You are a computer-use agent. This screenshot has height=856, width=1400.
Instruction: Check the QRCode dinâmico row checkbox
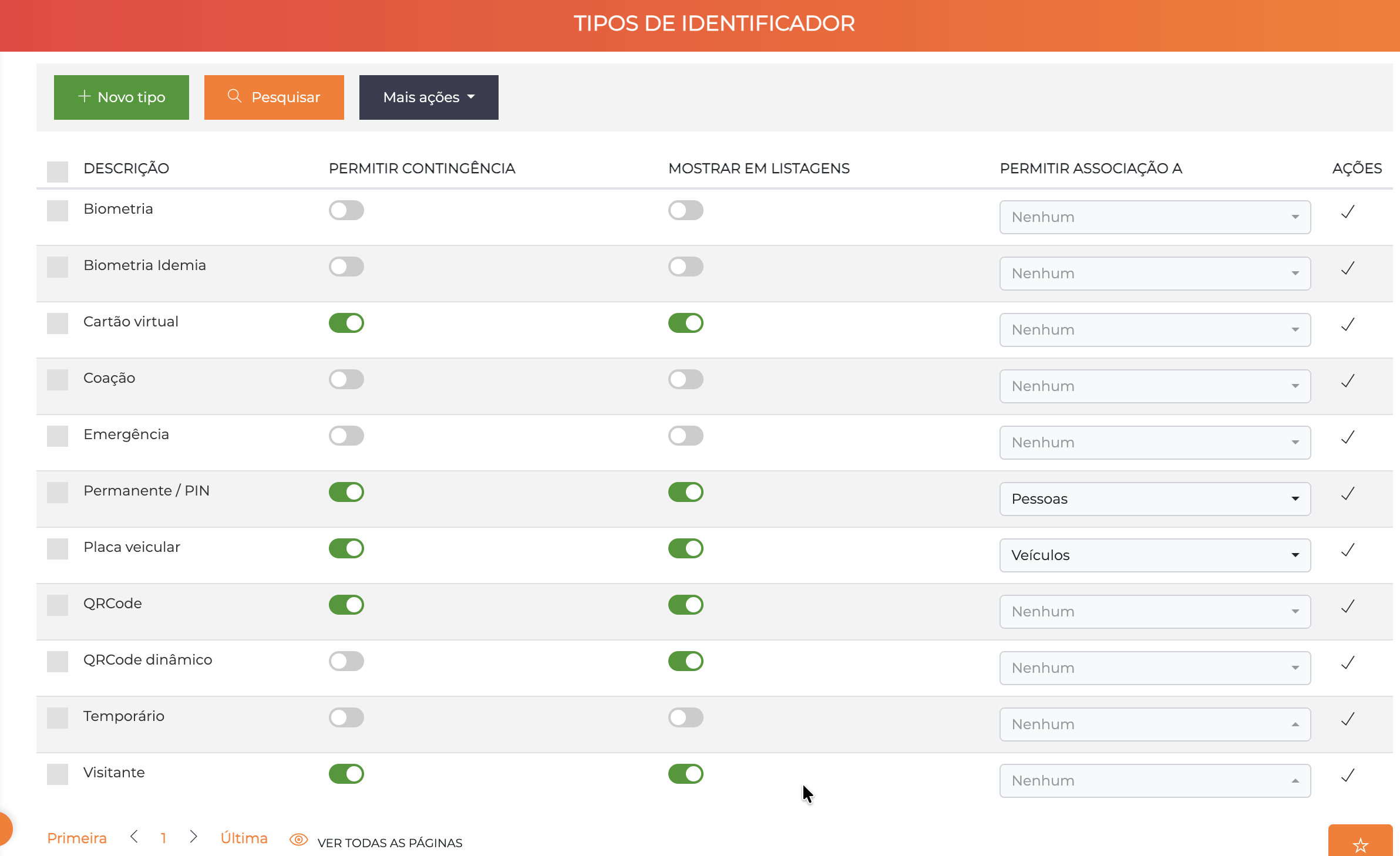pos(58,662)
